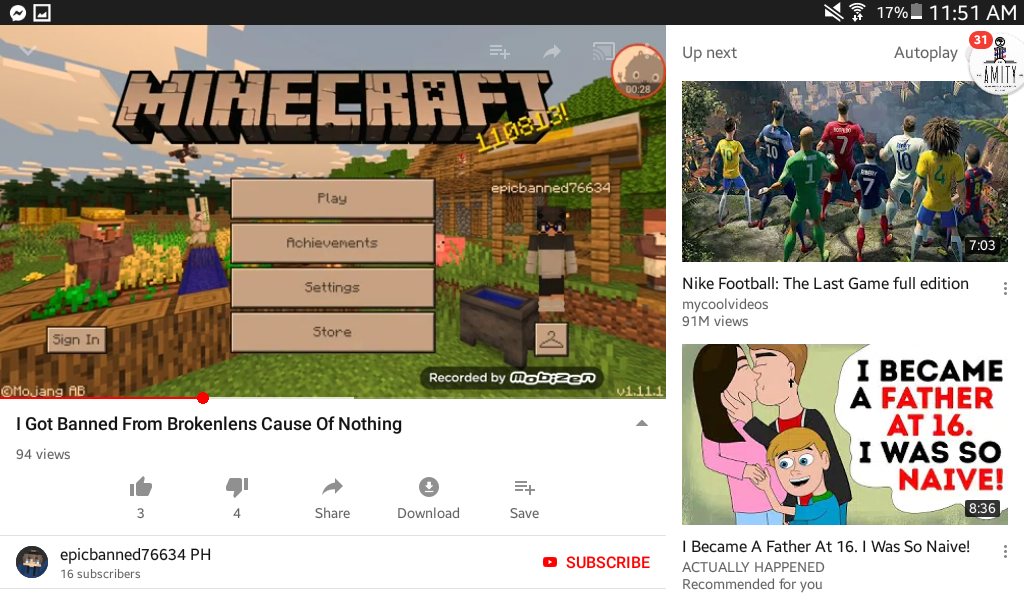Viewport: 1024px width, 600px height.
Task: Tap the share arrow on player overlay
Action: click(552, 51)
